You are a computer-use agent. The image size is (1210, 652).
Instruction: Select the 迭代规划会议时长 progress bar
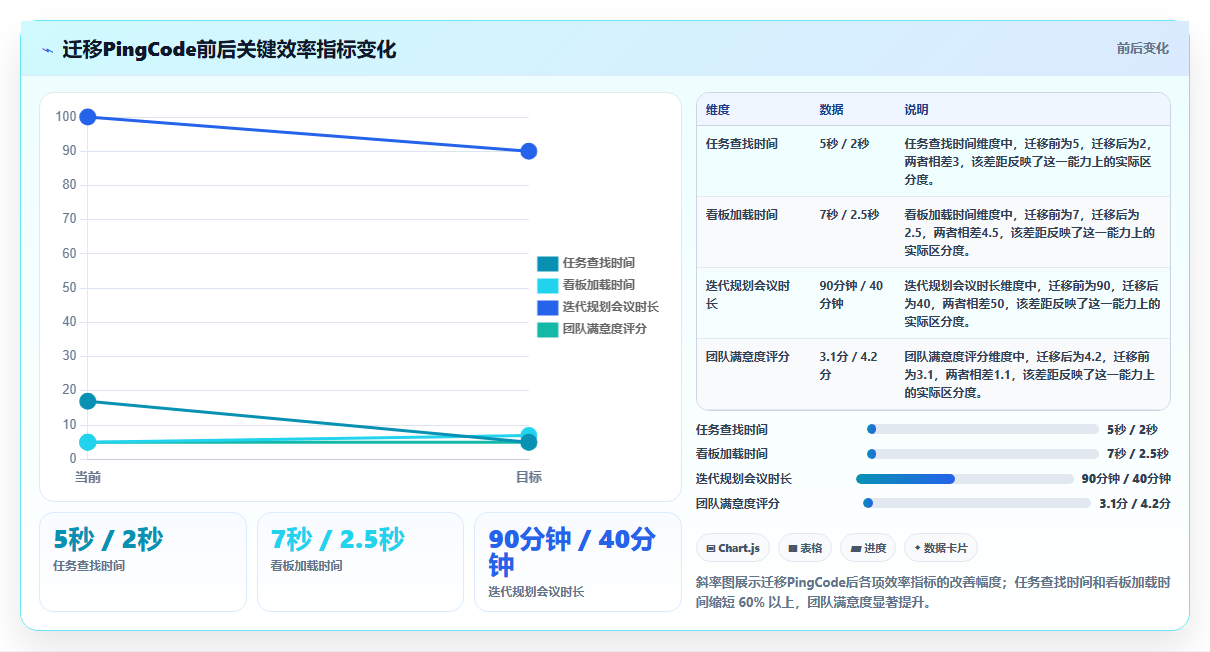coord(964,479)
